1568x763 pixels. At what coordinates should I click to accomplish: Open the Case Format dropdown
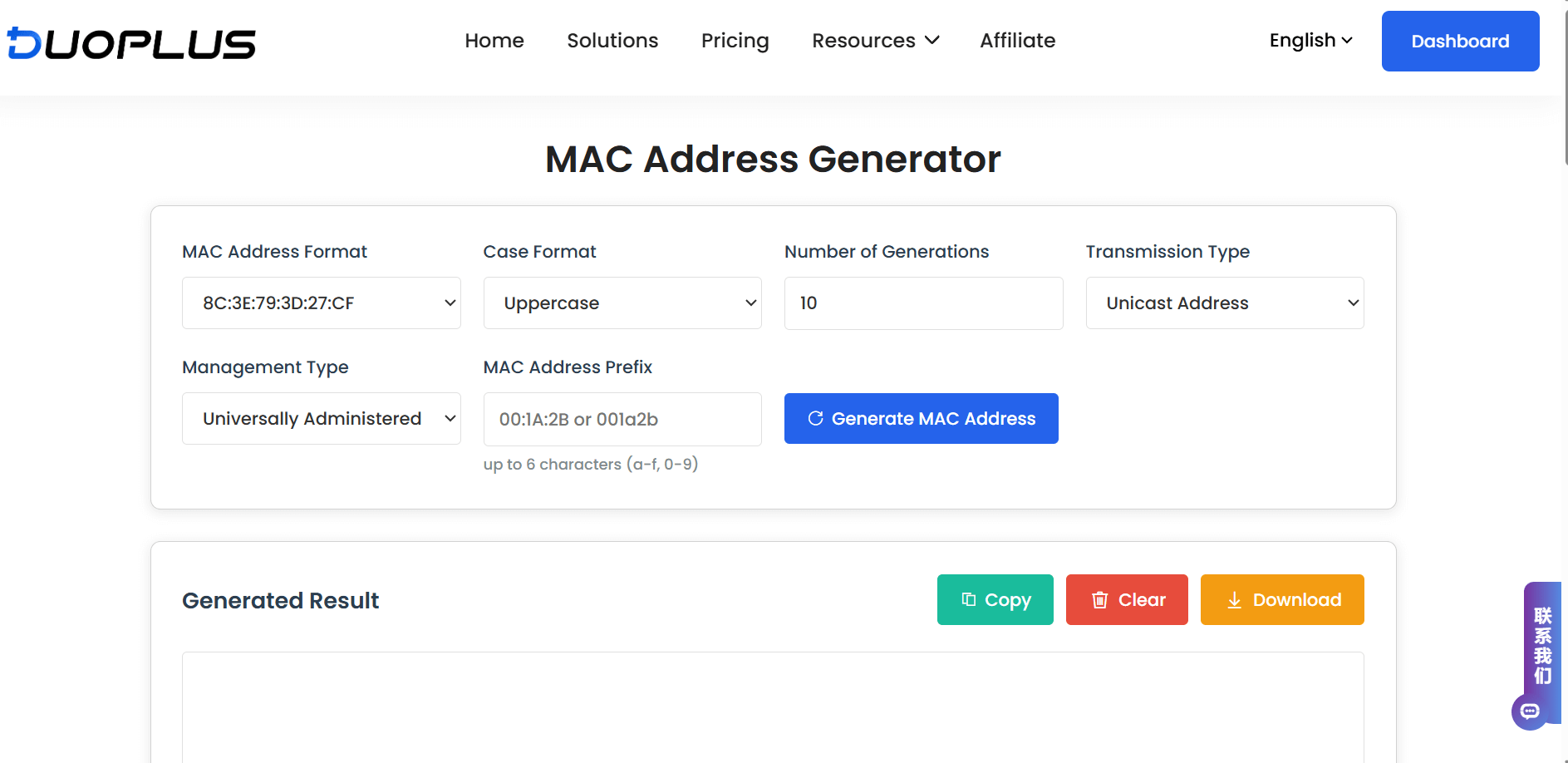click(x=622, y=303)
